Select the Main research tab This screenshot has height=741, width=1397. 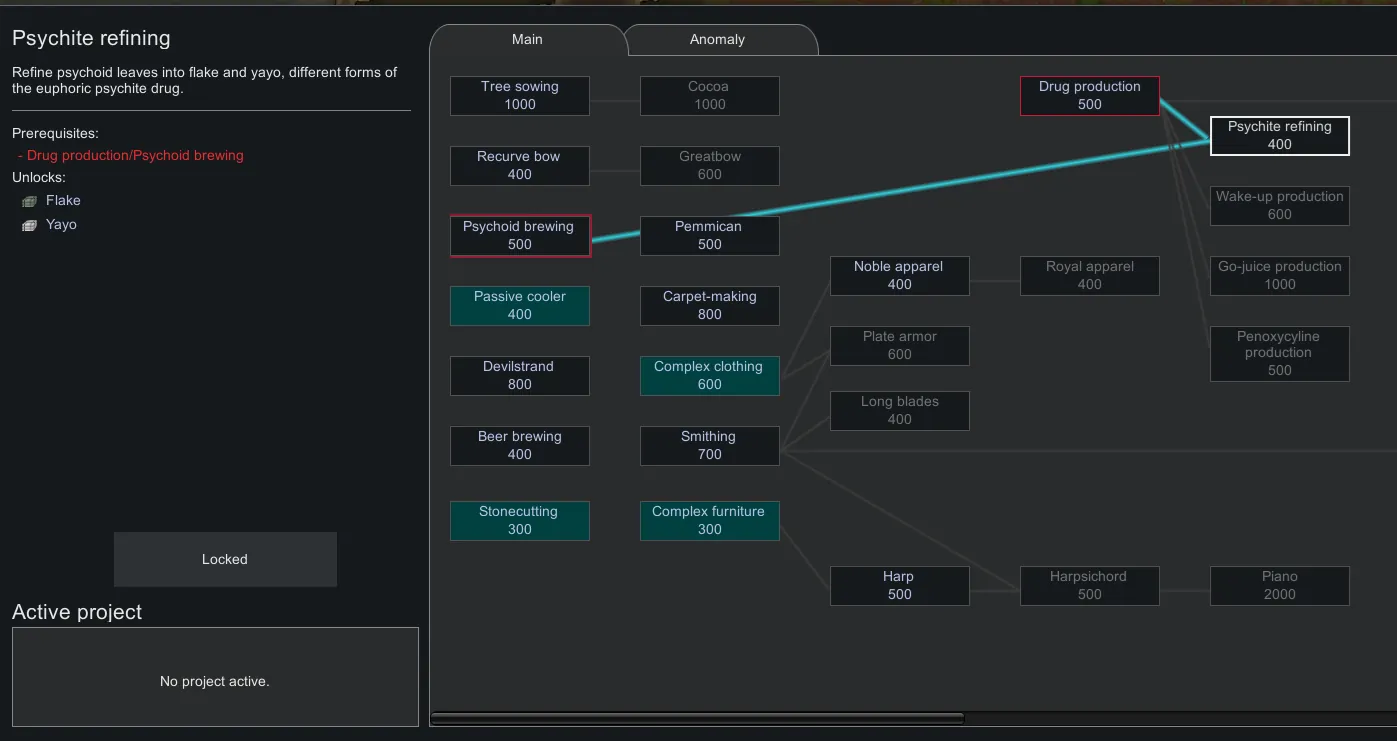click(x=527, y=40)
